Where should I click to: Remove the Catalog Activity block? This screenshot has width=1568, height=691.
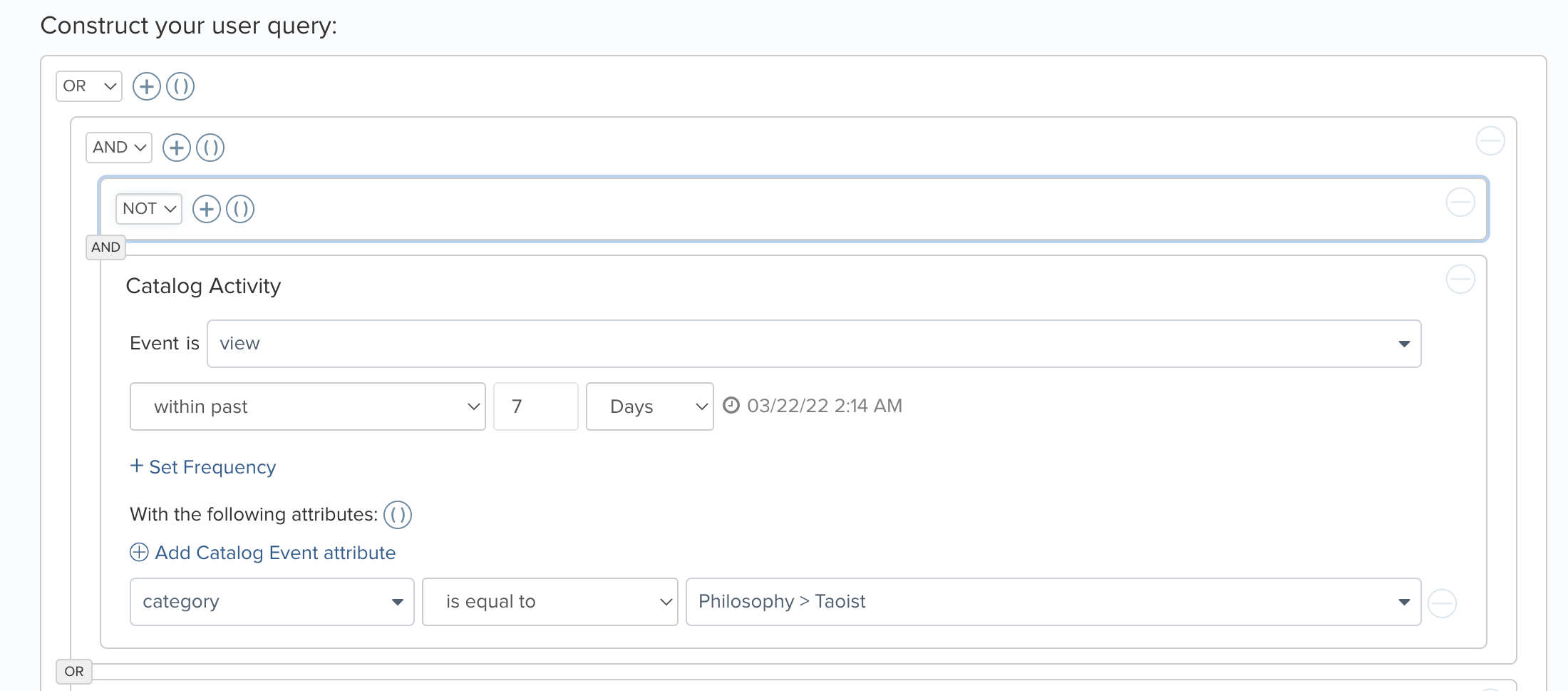[x=1460, y=279]
